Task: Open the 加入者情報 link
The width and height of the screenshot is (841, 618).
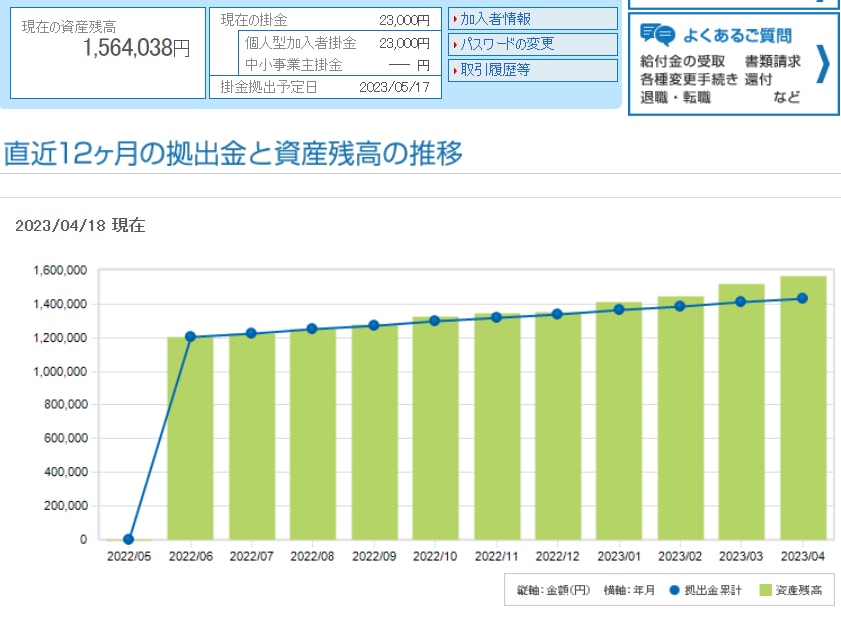Action: point(533,19)
